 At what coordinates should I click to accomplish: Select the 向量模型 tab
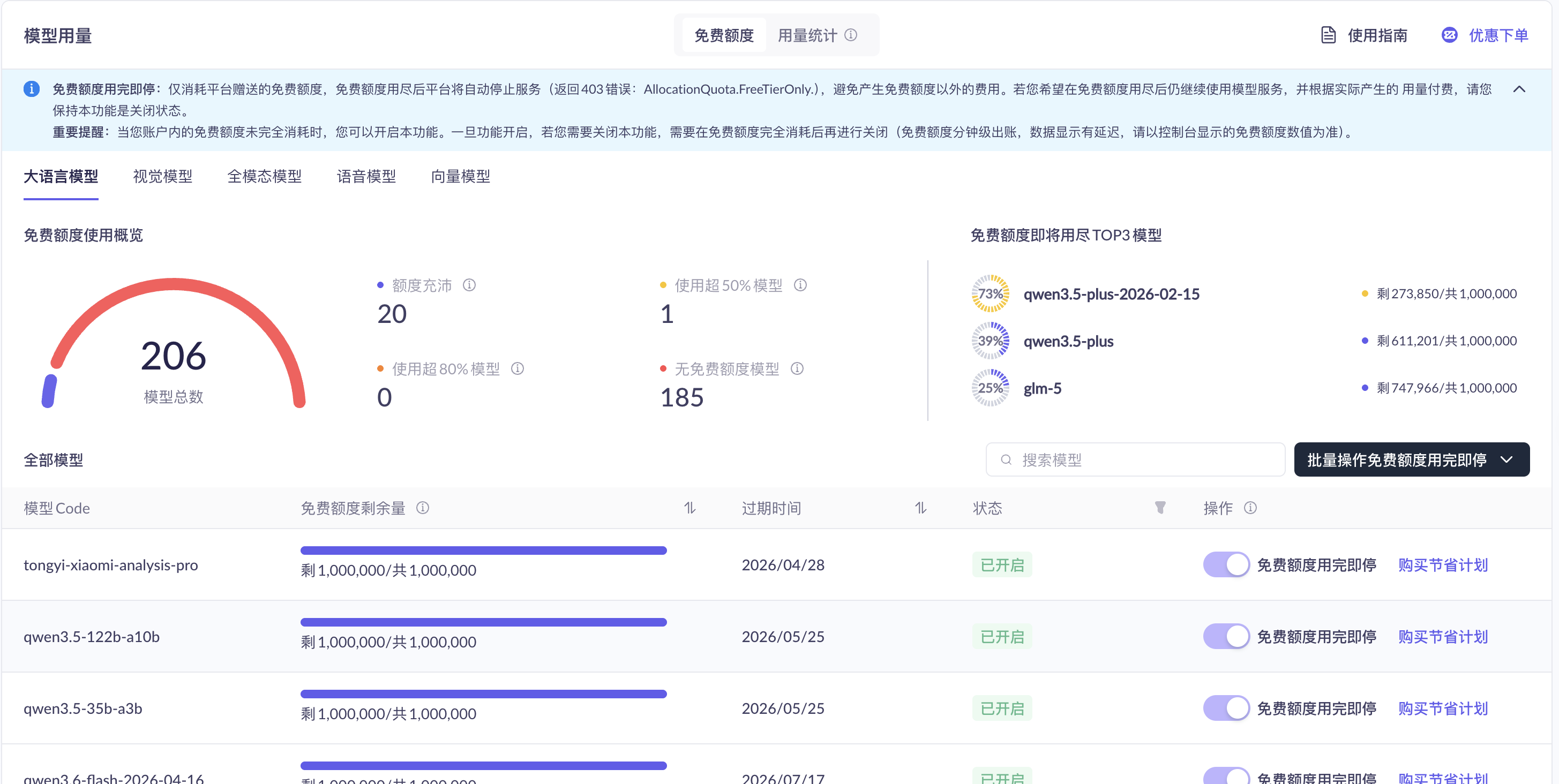click(461, 176)
